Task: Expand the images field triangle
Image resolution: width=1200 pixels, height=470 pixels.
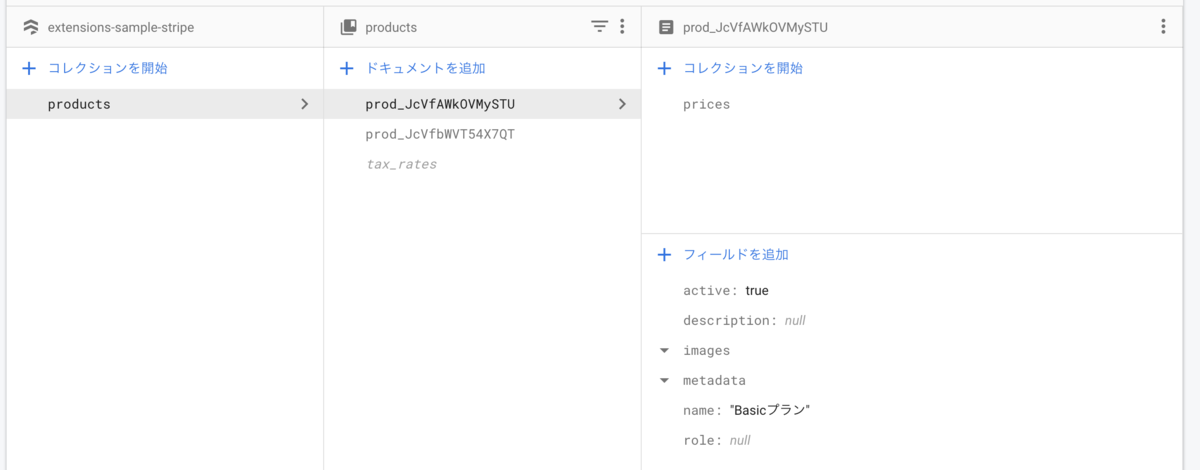Action: point(664,351)
